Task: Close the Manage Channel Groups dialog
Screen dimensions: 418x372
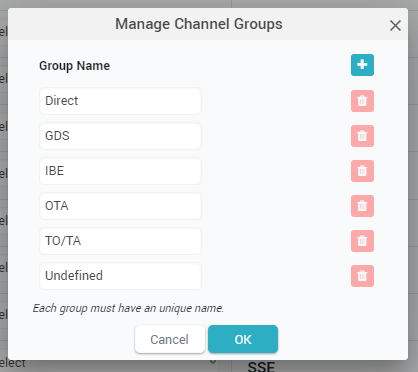Action: (x=395, y=25)
